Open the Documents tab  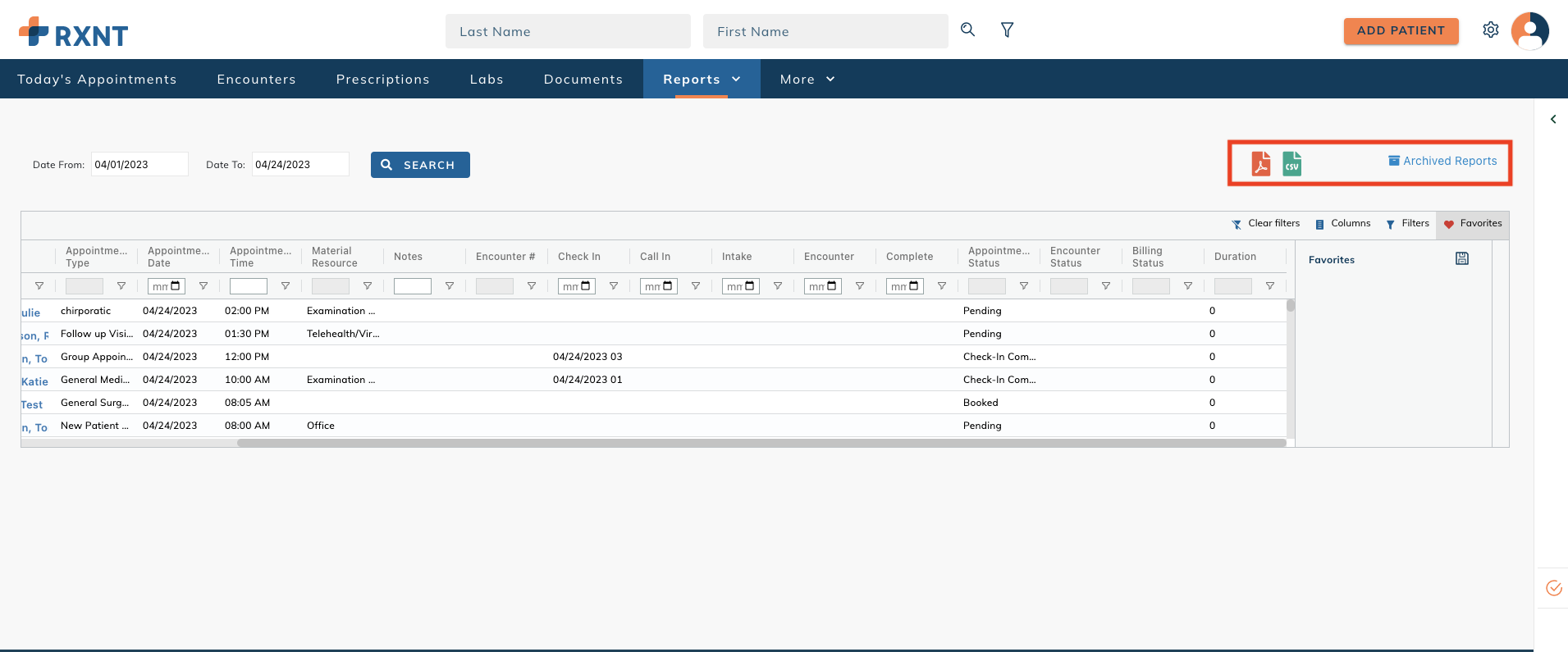pos(583,79)
